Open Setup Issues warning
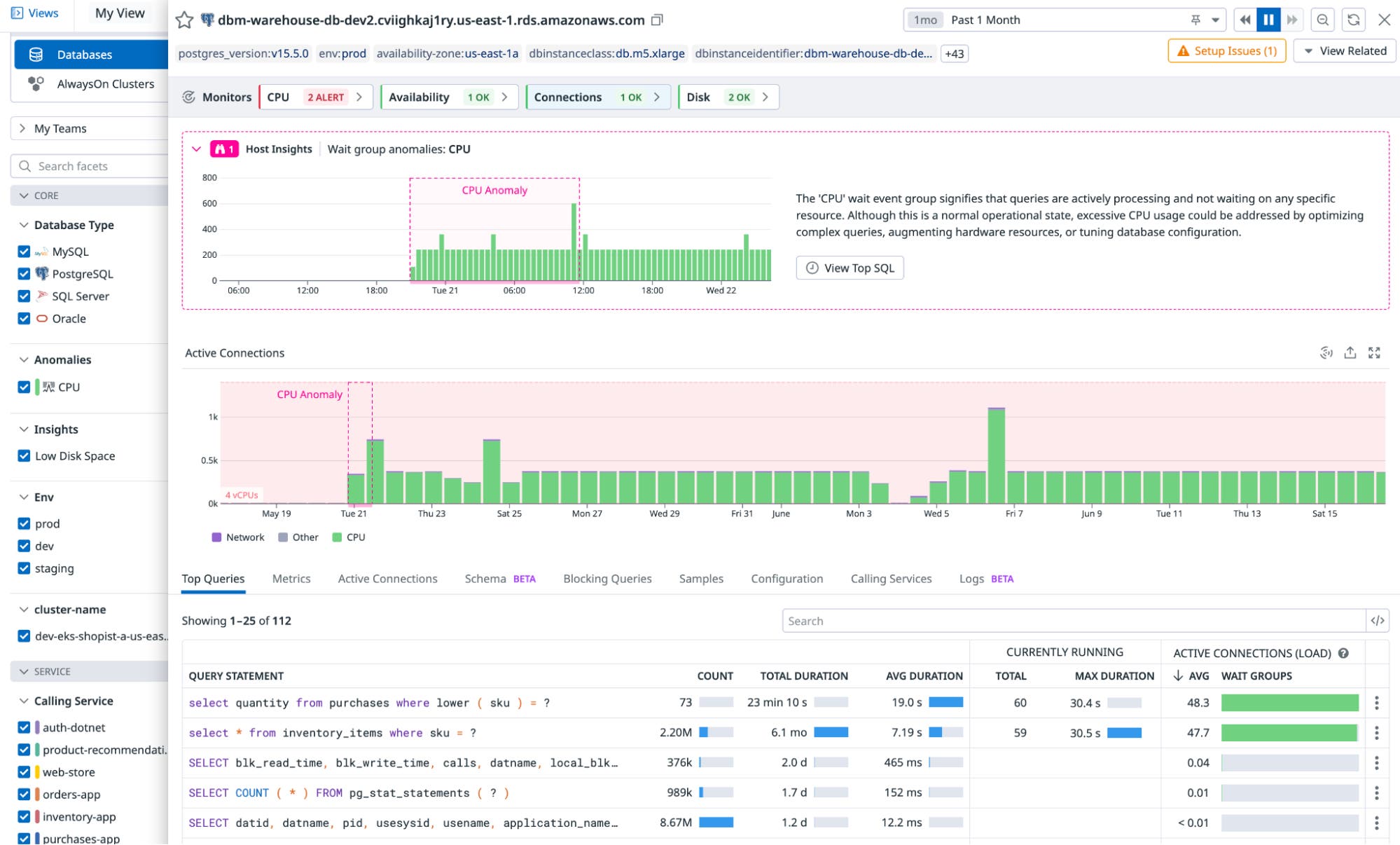This screenshot has width=1400, height=845. [x=1226, y=50]
